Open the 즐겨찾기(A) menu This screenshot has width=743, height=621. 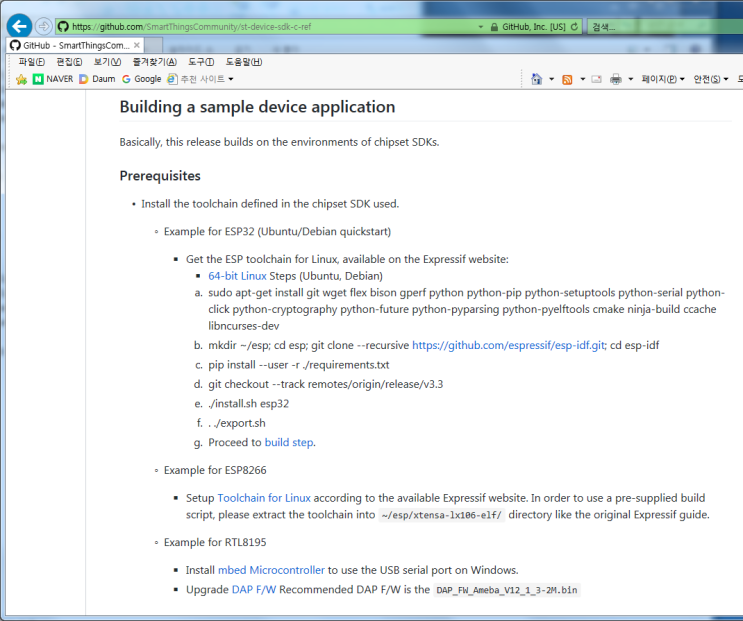pyautogui.click(x=154, y=62)
